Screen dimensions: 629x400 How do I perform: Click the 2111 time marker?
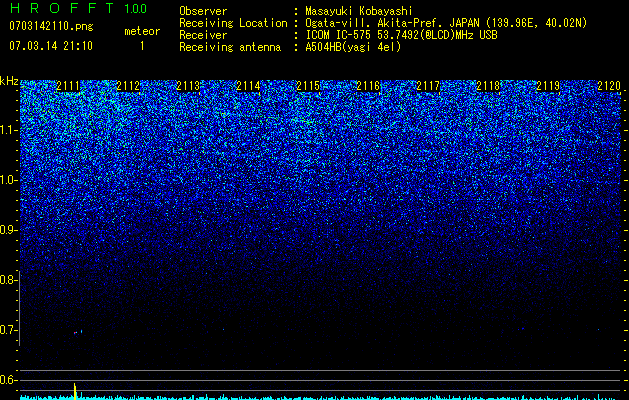pos(68,86)
